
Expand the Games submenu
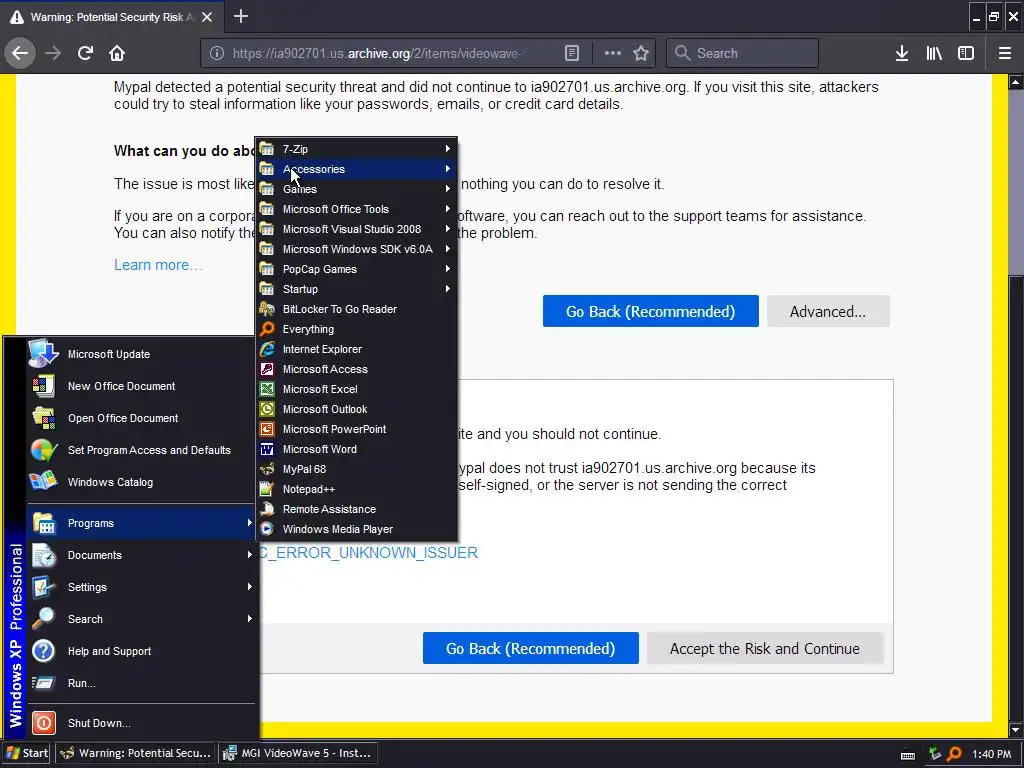(x=357, y=189)
